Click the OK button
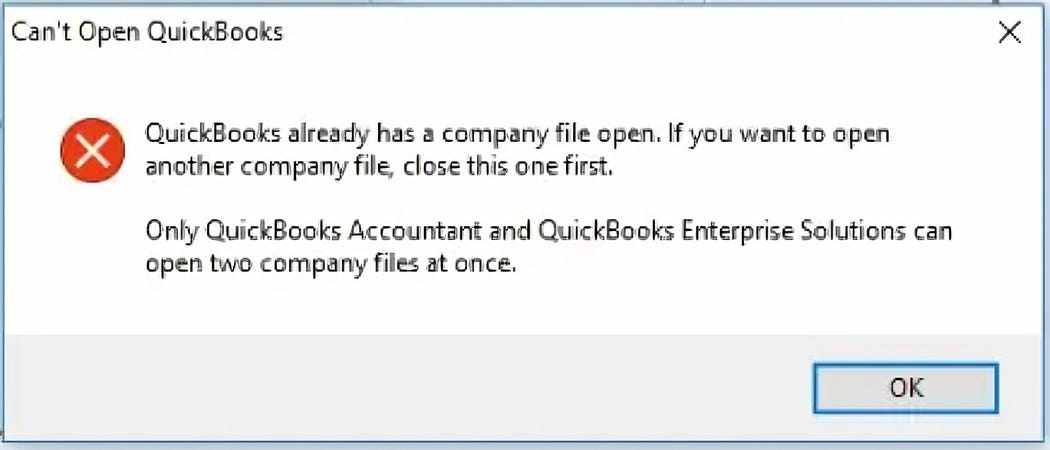The width and height of the screenshot is (1050, 450). (x=905, y=388)
